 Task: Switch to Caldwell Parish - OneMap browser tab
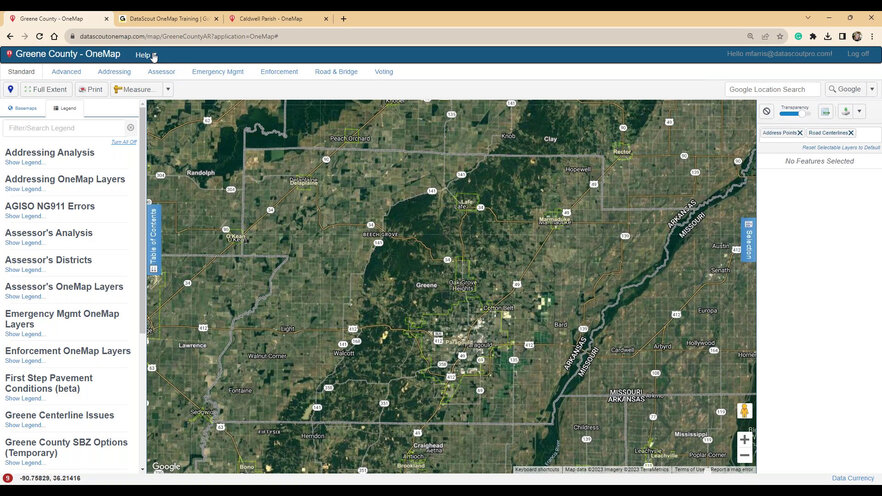click(278, 19)
